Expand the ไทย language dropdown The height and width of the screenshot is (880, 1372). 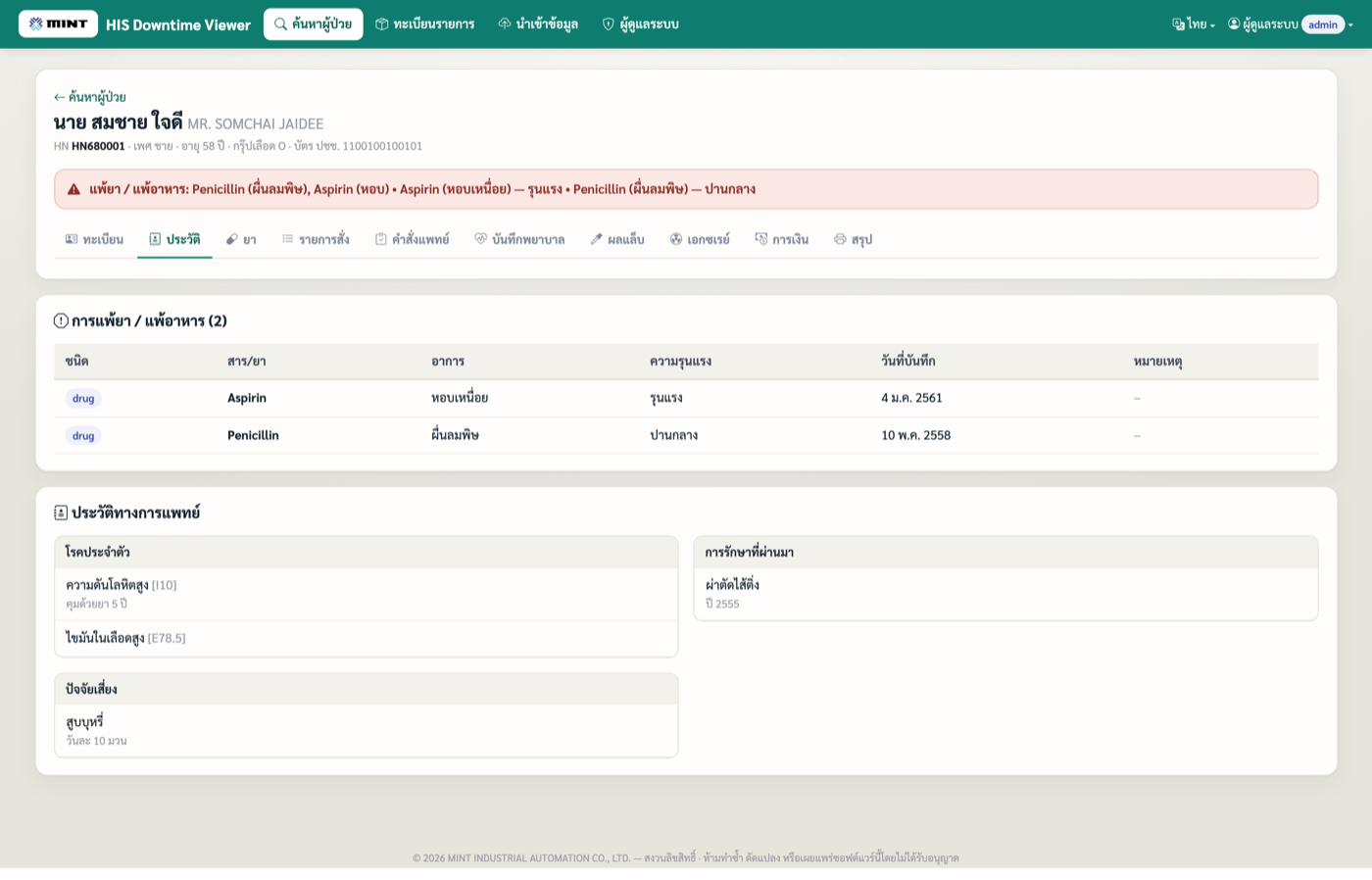click(1194, 24)
